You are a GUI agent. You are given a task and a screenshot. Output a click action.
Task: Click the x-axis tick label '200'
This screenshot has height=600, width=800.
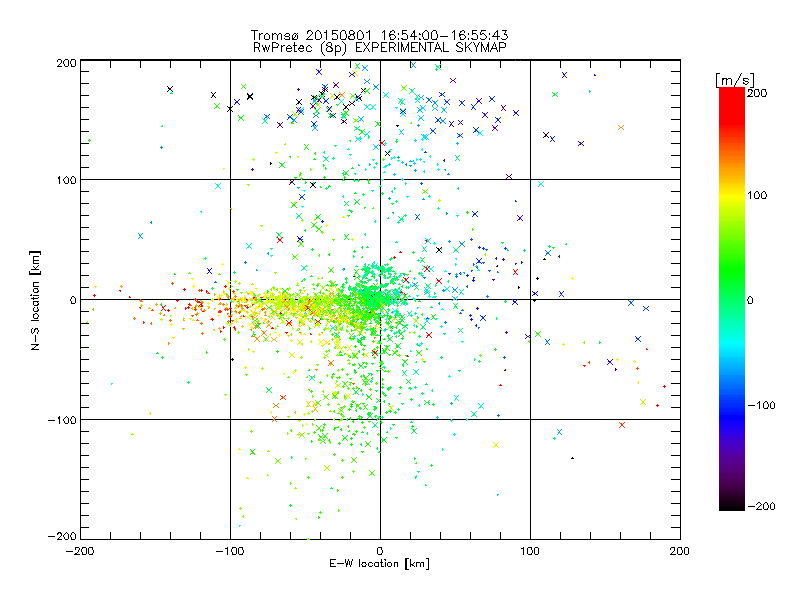coord(680,551)
